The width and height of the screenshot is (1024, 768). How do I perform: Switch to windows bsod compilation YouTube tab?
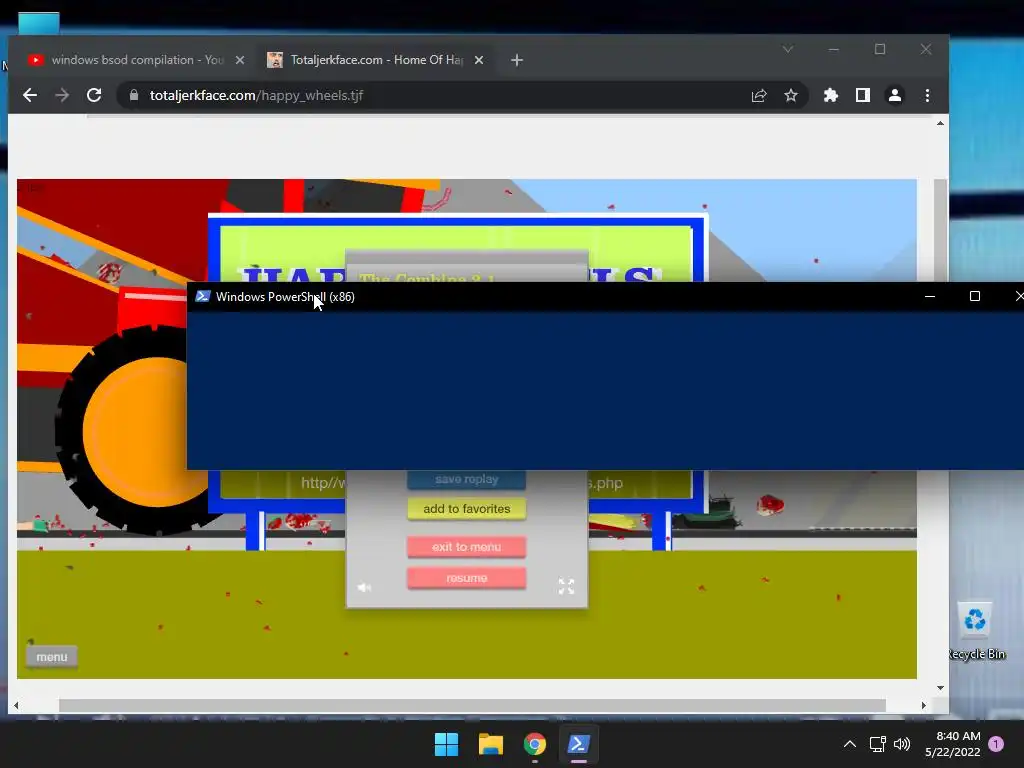136,60
